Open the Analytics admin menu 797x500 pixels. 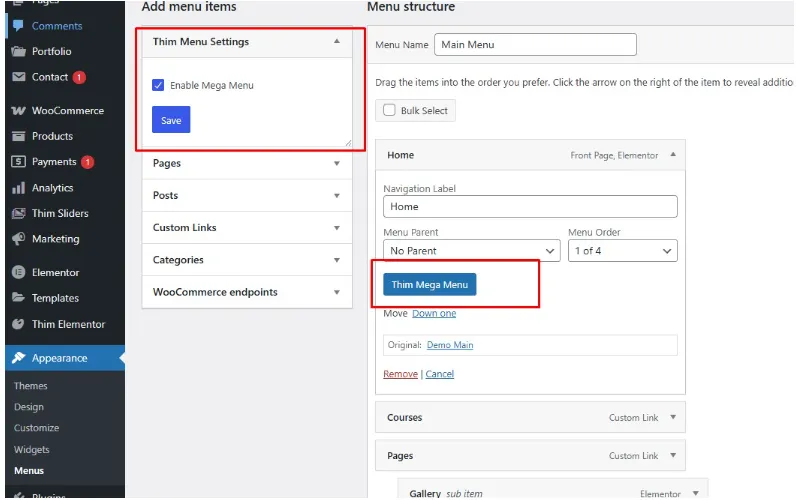pyautogui.click(x=52, y=188)
